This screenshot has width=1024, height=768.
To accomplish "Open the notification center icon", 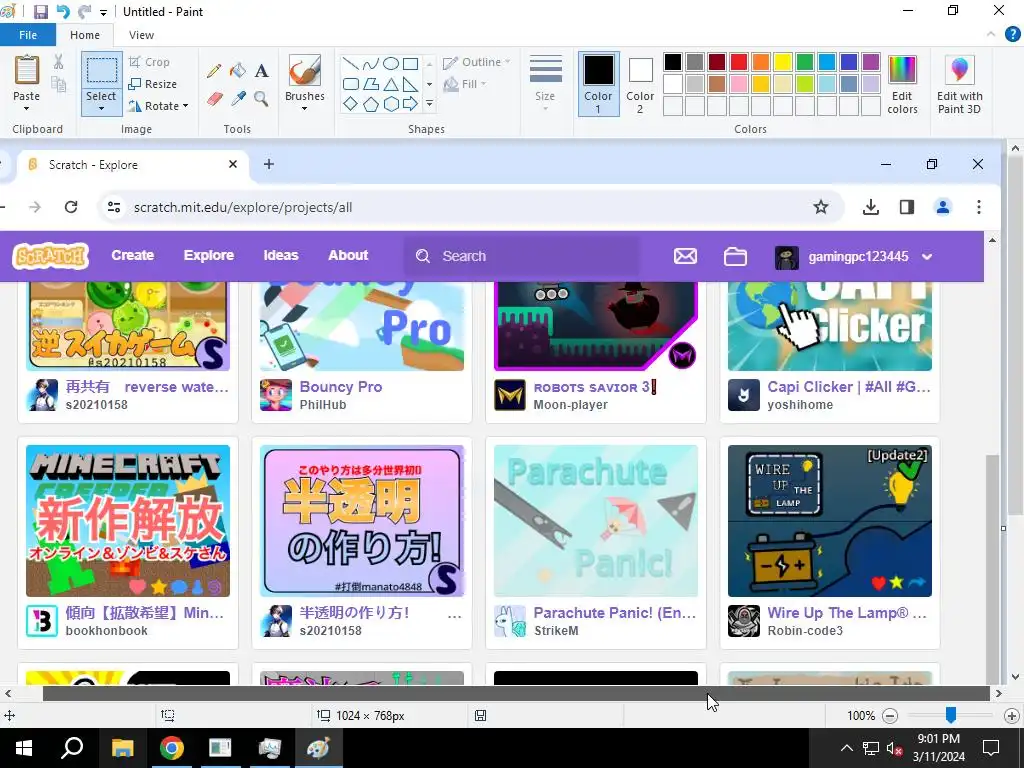I will pyautogui.click(x=991, y=748).
